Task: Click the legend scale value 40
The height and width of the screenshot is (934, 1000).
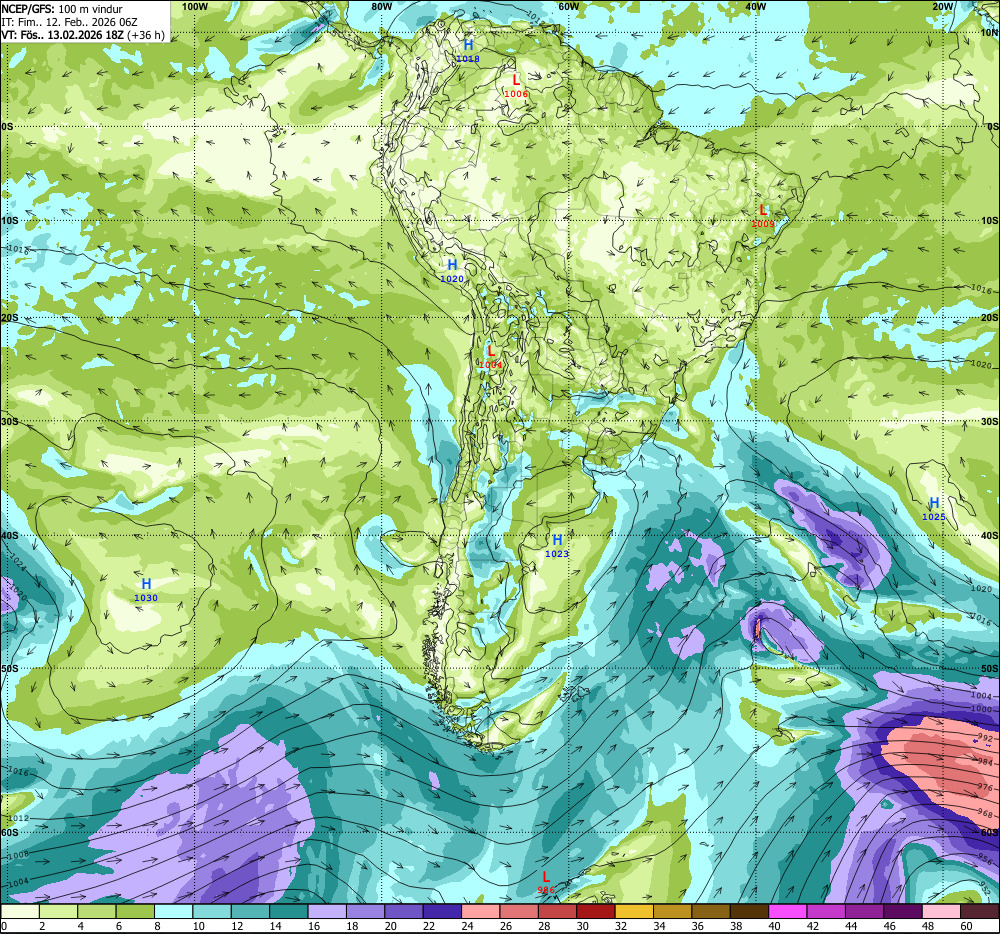Action: 774,926
